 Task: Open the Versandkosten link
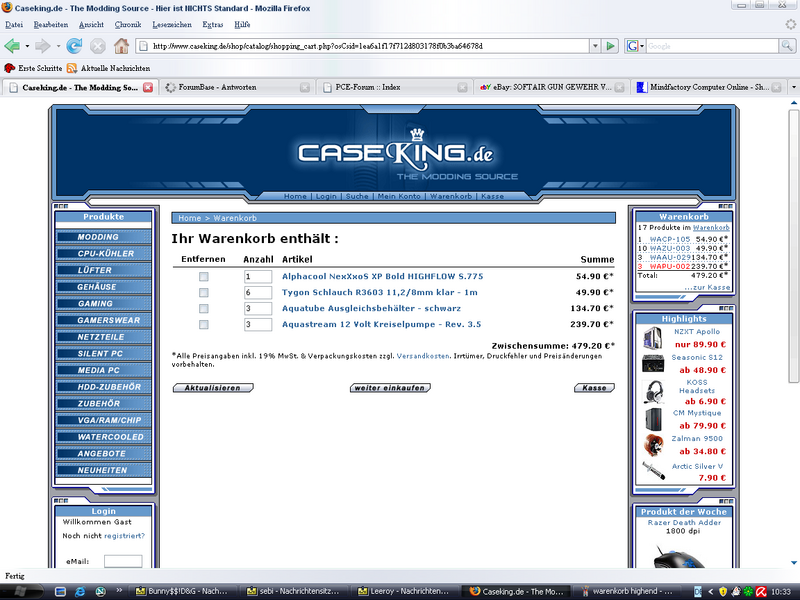[x=423, y=356]
